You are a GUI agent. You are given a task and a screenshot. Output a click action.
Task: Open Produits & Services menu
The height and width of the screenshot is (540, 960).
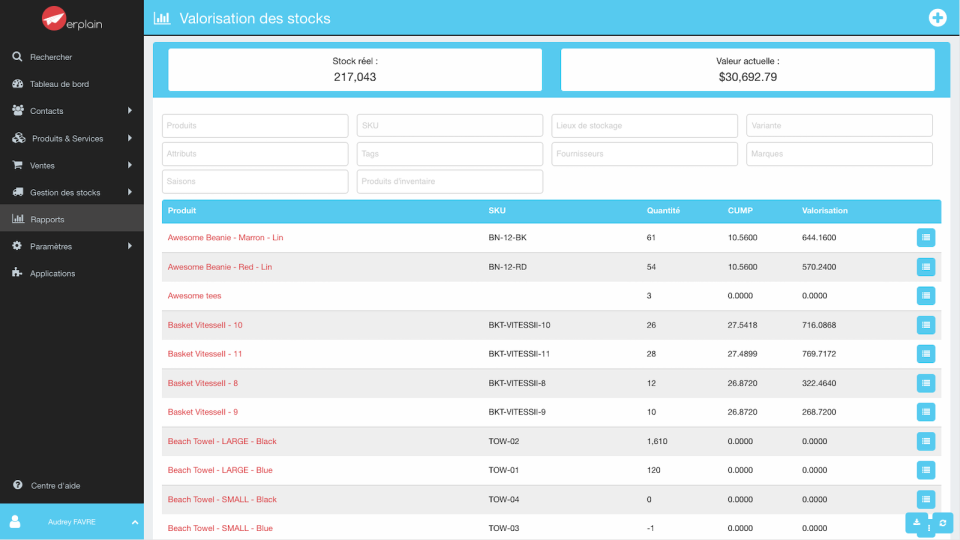click(x=72, y=138)
